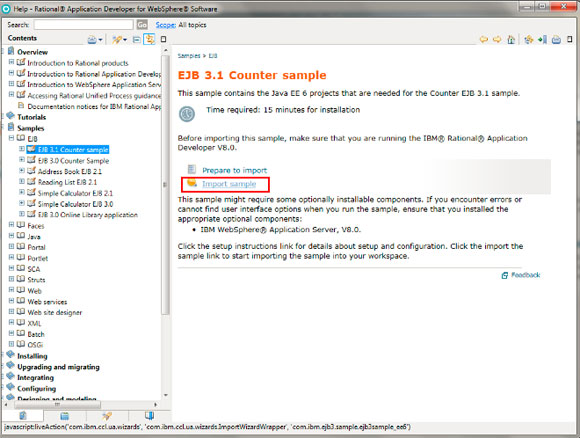The width and height of the screenshot is (580, 438).
Task: Collapse the EJB samples folder
Action: click(11, 138)
